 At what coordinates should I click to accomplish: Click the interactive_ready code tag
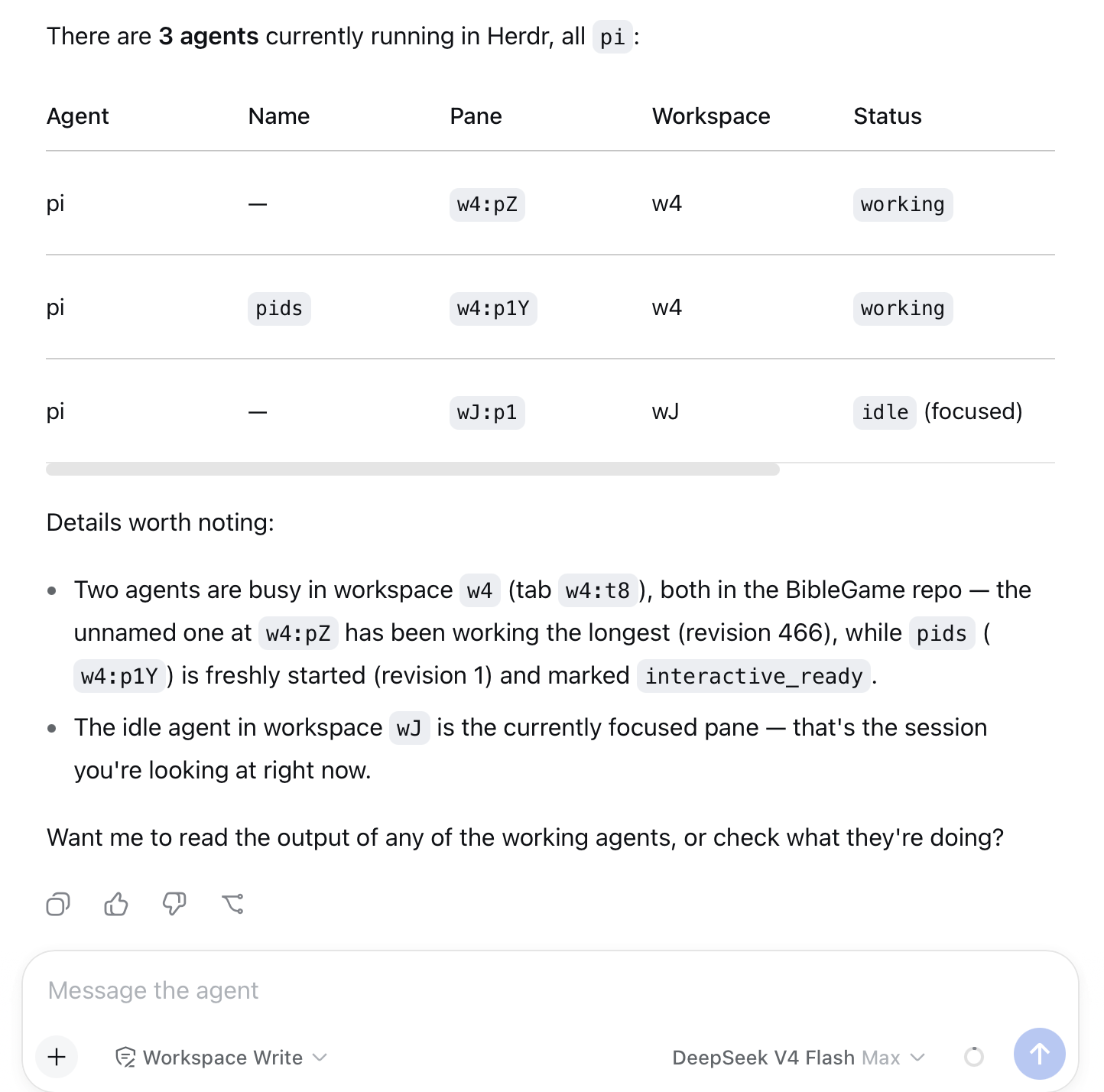[754, 676]
